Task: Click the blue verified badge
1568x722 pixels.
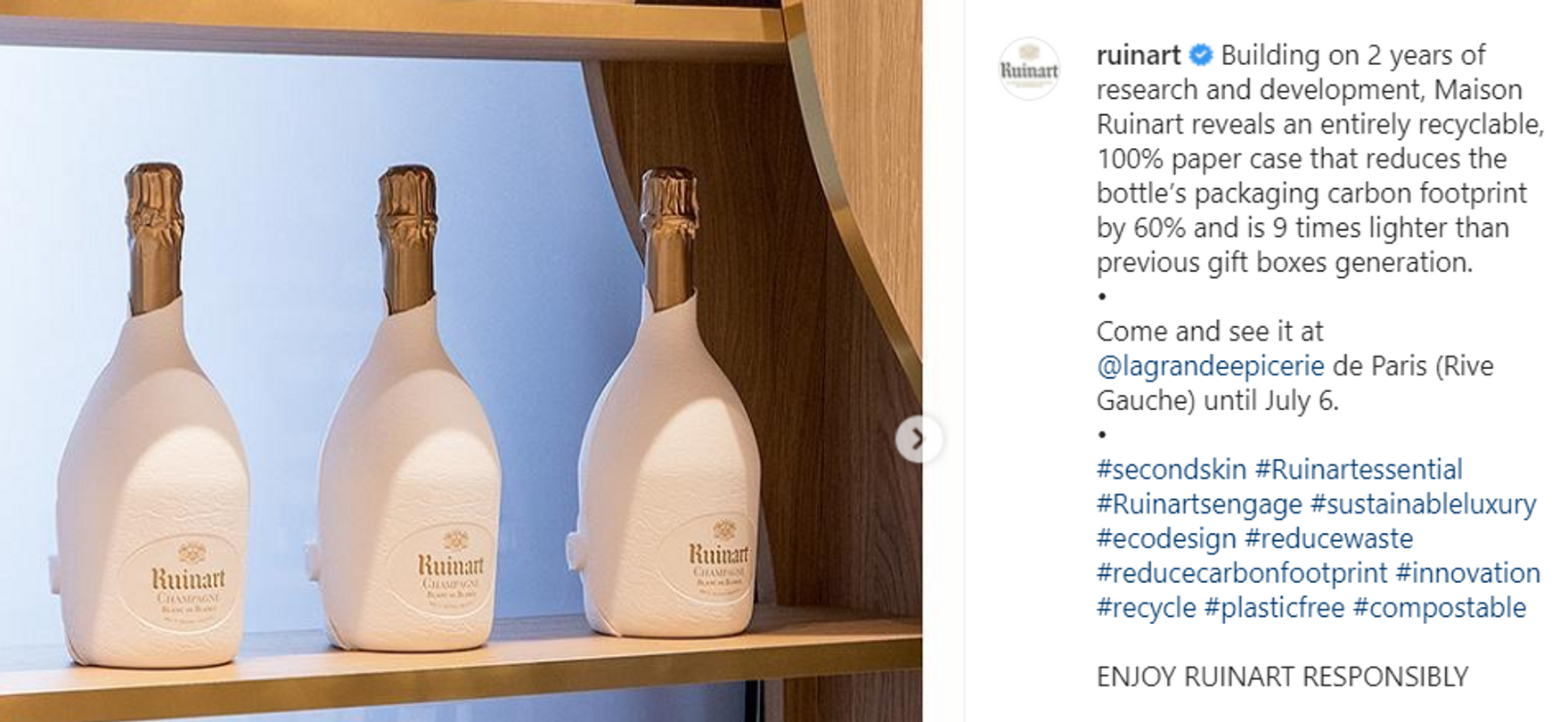Action: pos(1201,55)
